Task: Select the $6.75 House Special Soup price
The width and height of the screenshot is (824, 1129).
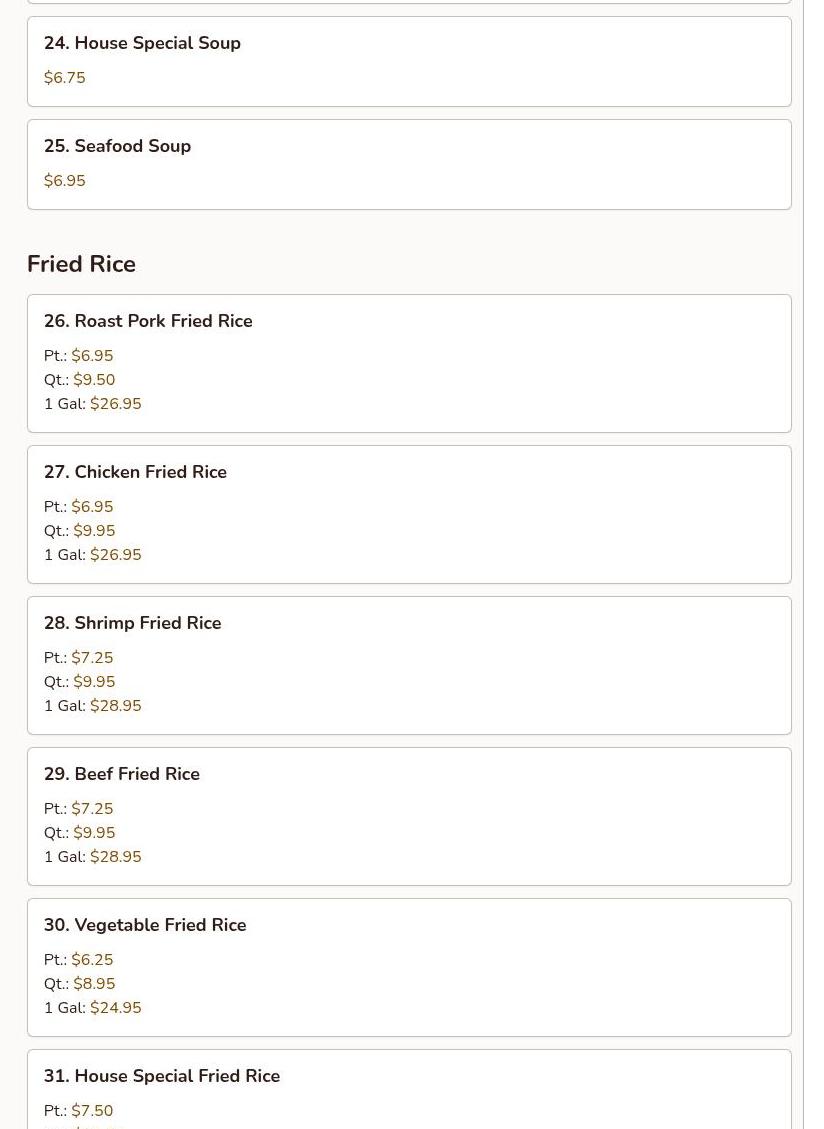Action: (65, 78)
